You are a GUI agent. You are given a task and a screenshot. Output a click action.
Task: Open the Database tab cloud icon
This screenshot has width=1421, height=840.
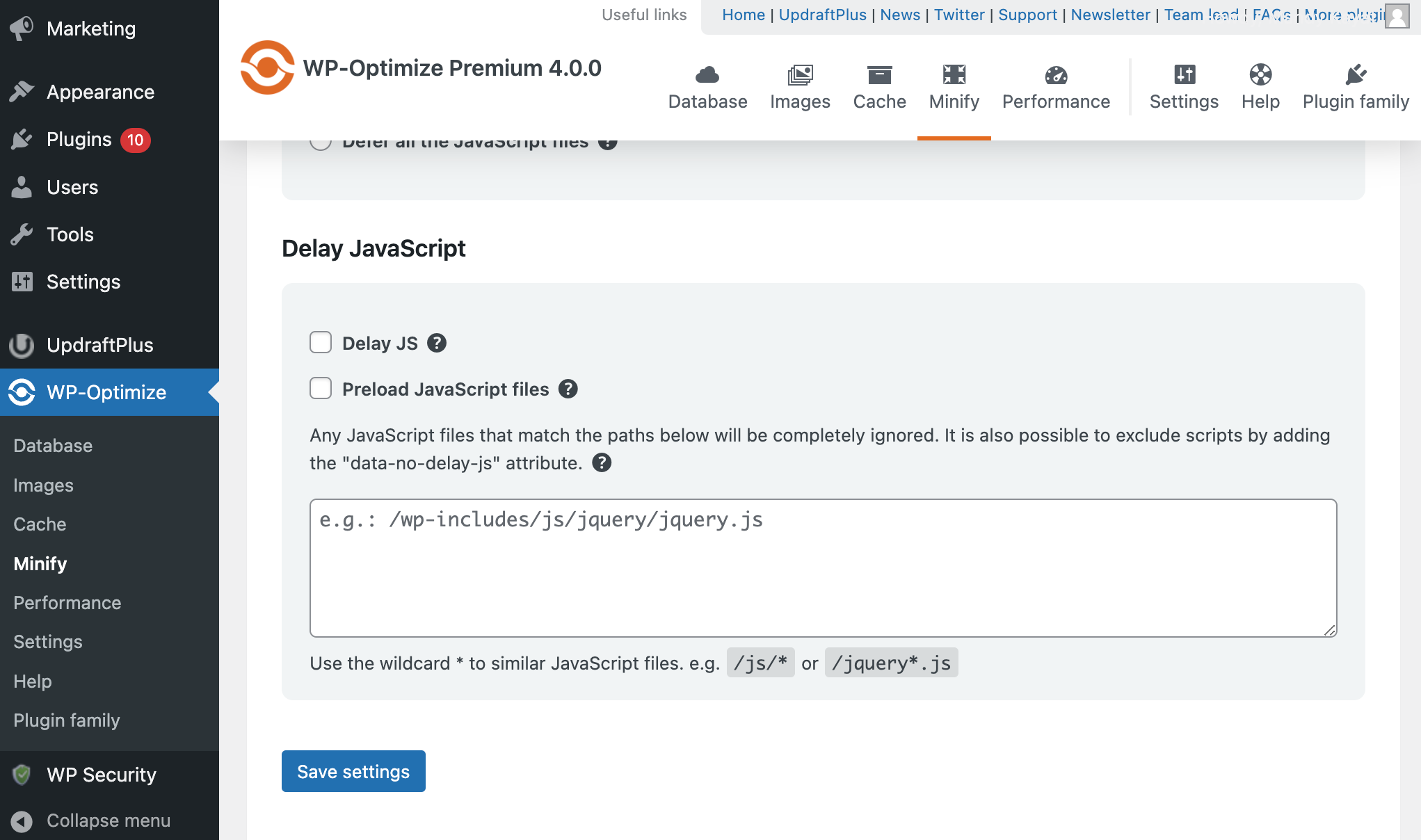[707, 74]
